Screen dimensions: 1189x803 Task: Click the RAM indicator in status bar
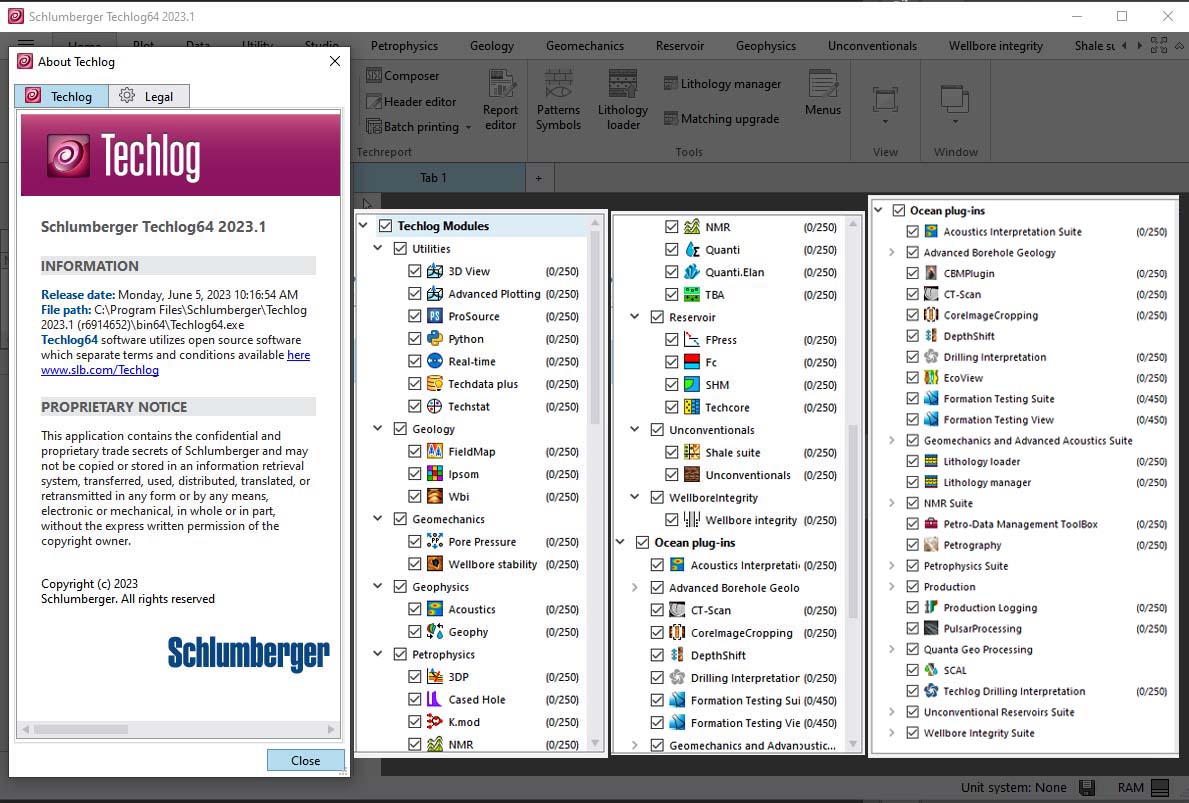pyautogui.click(x=1144, y=788)
